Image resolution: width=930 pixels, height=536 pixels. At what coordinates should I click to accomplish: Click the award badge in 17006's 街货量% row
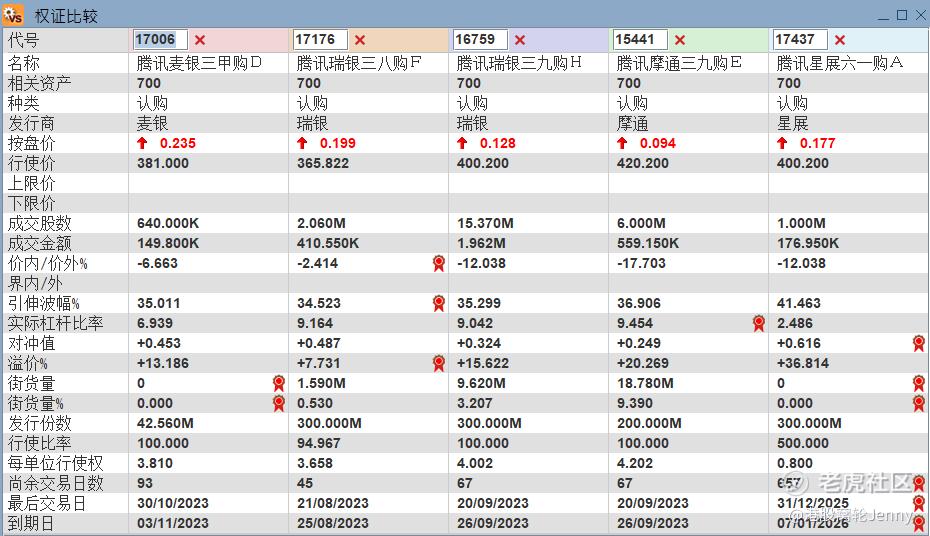tap(279, 404)
